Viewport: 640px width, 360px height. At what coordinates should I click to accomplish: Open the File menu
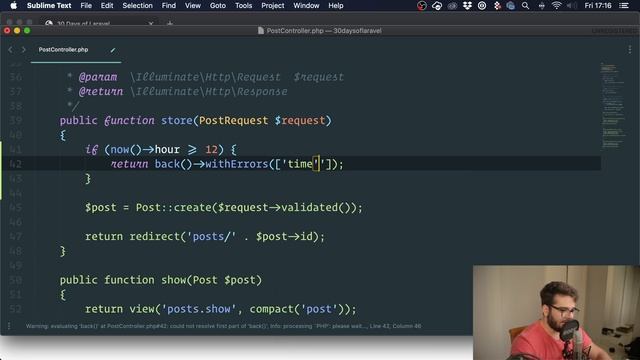[86, 6]
